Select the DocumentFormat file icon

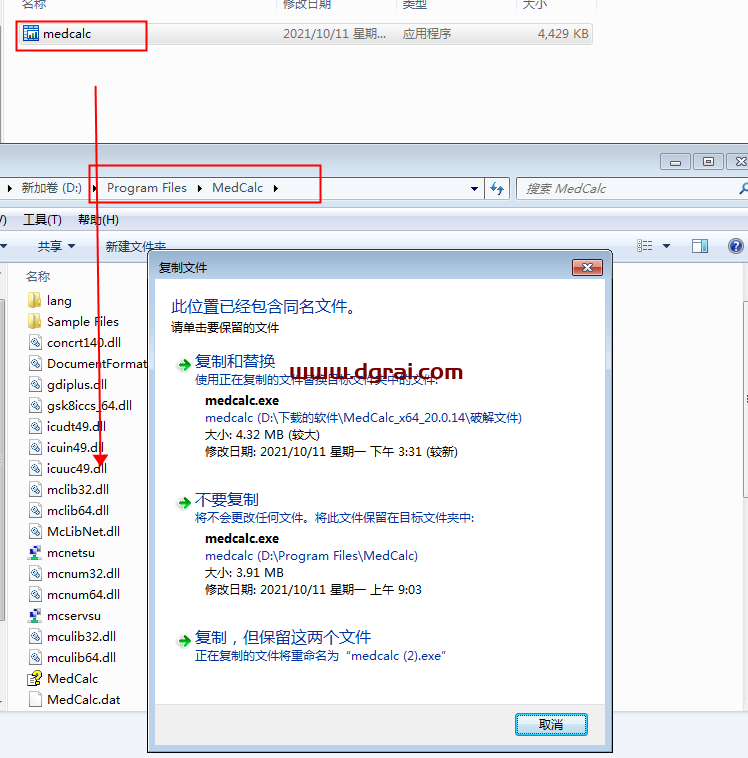pos(35,364)
